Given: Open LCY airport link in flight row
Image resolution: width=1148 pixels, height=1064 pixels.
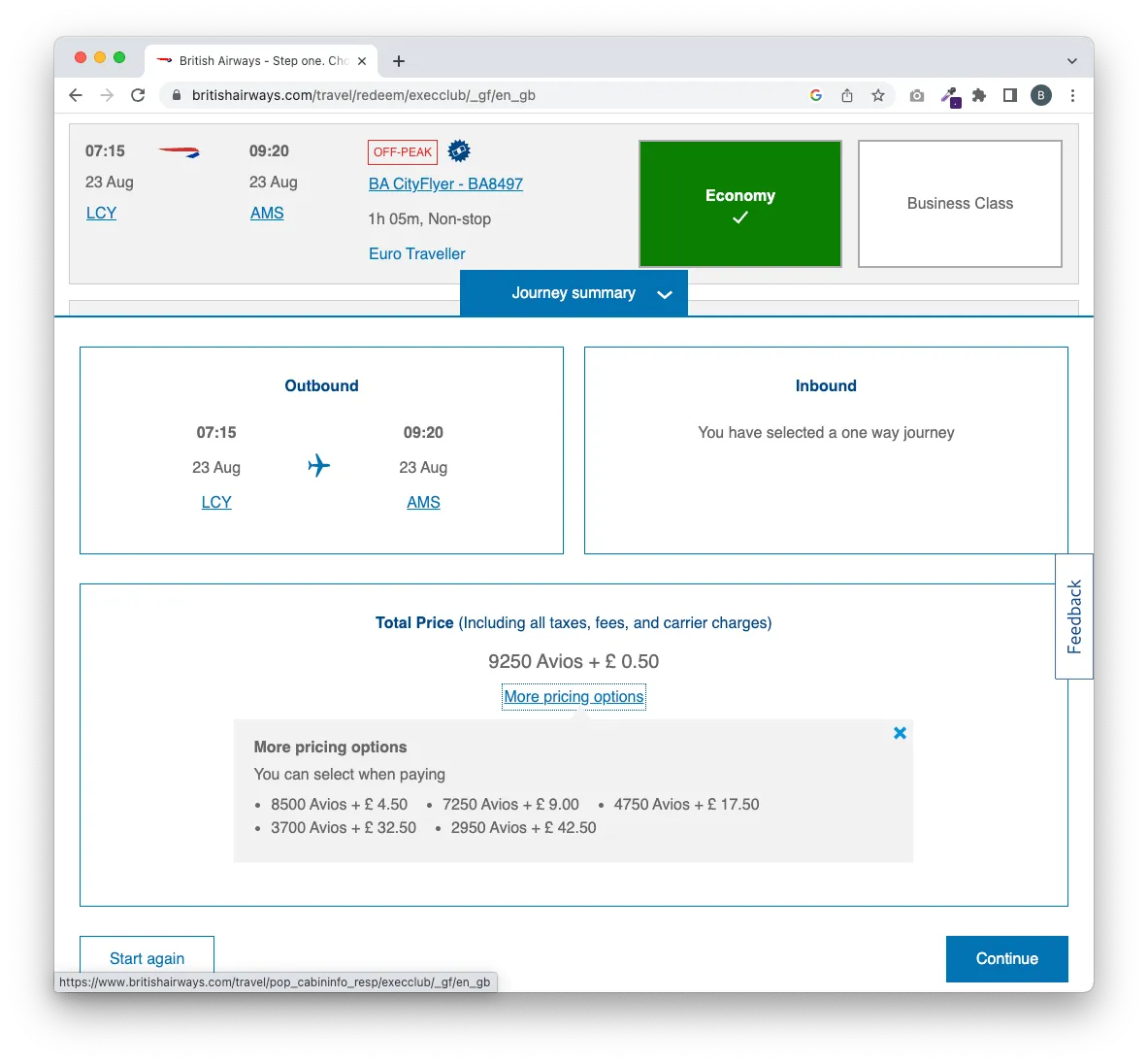Looking at the screenshot, I should pos(101,214).
